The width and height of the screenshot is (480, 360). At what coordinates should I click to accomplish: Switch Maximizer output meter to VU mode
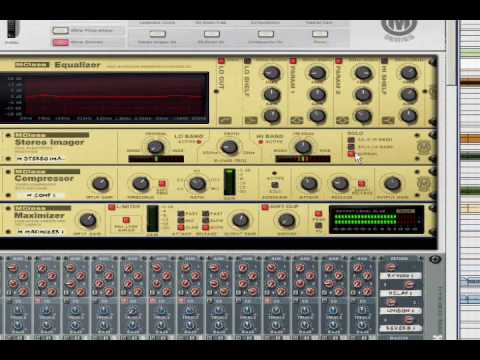pyautogui.click(x=318, y=225)
